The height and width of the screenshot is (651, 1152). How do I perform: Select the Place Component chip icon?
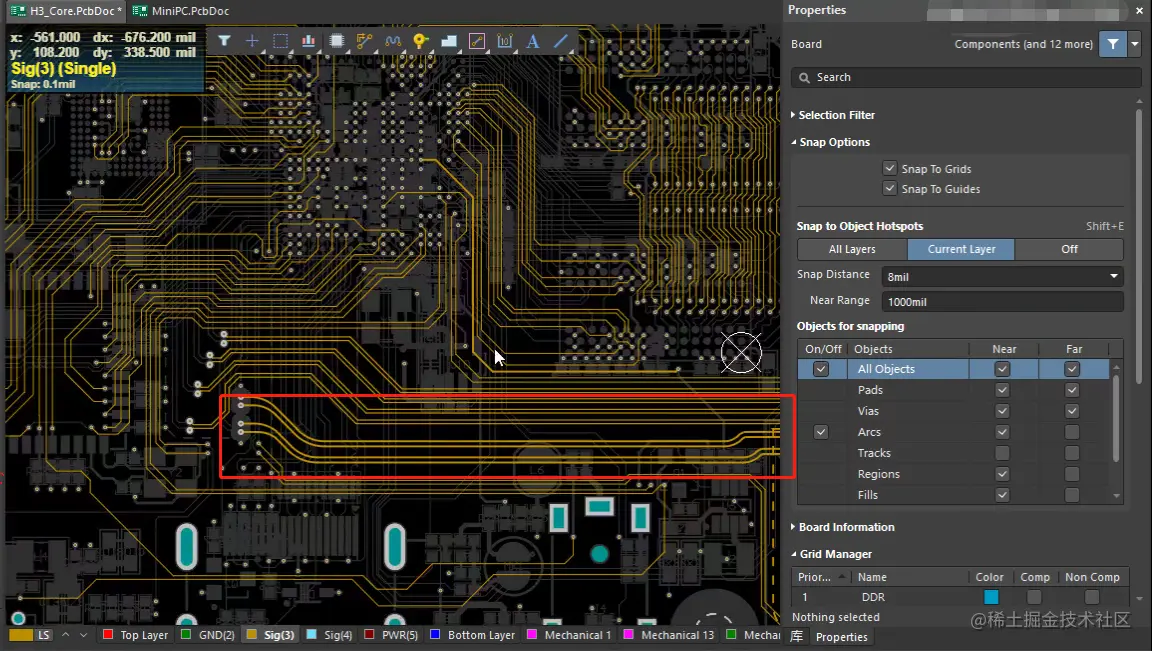[x=336, y=41]
